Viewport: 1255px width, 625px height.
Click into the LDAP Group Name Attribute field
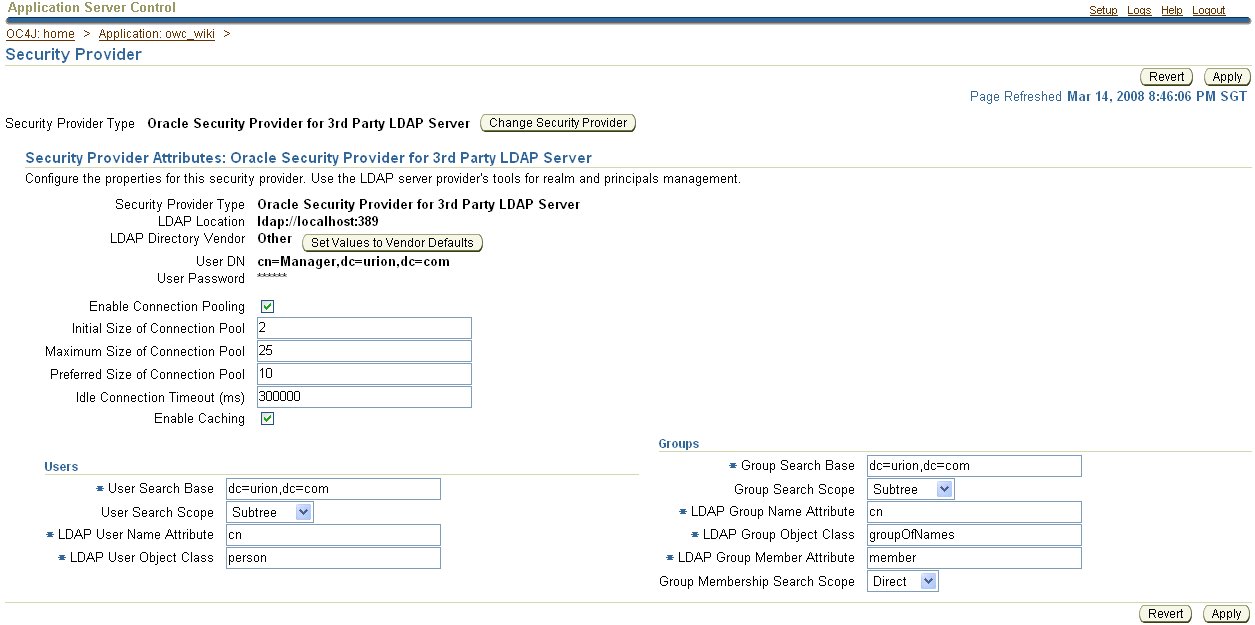point(974,512)
